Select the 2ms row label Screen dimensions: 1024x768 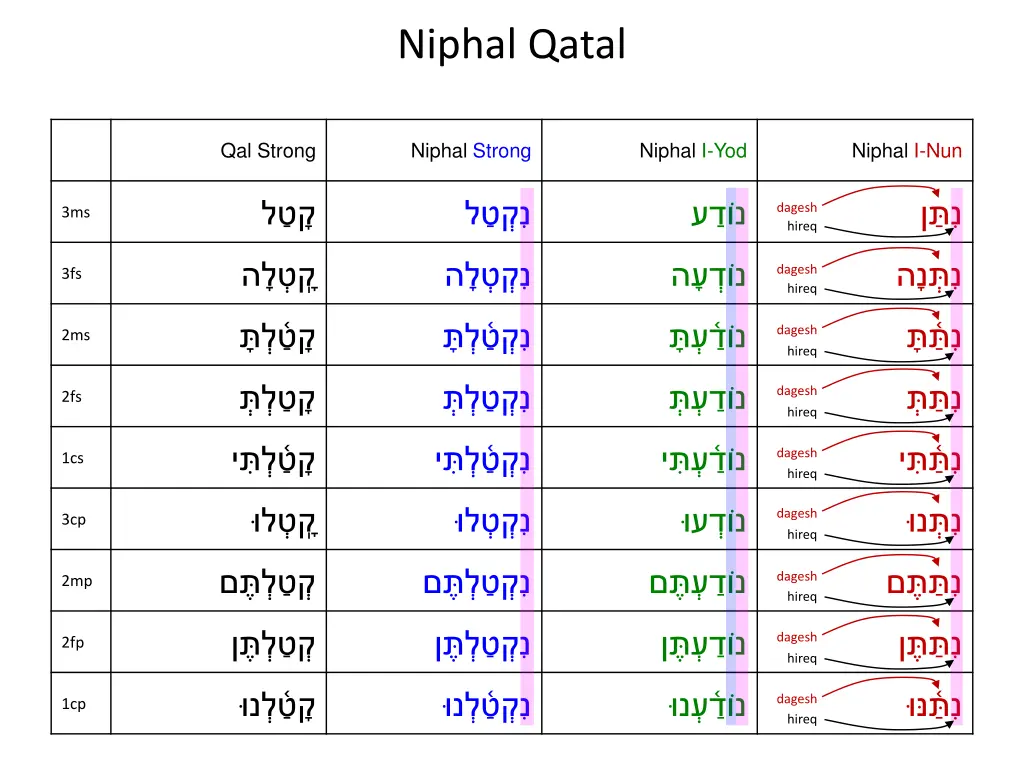(75, 335)
